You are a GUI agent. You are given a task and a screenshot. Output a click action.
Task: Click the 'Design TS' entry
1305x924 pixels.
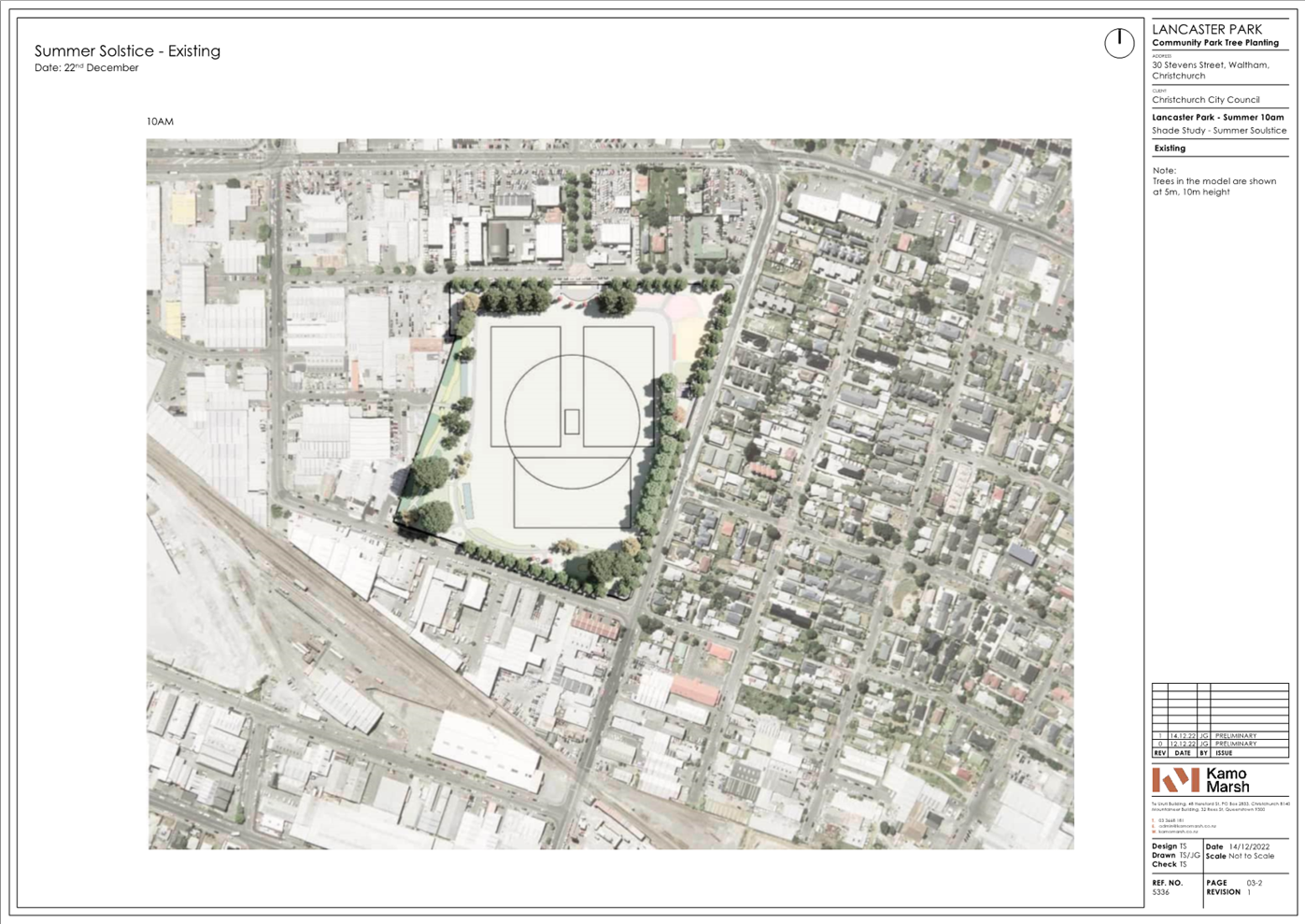(x=1170, y=846)
